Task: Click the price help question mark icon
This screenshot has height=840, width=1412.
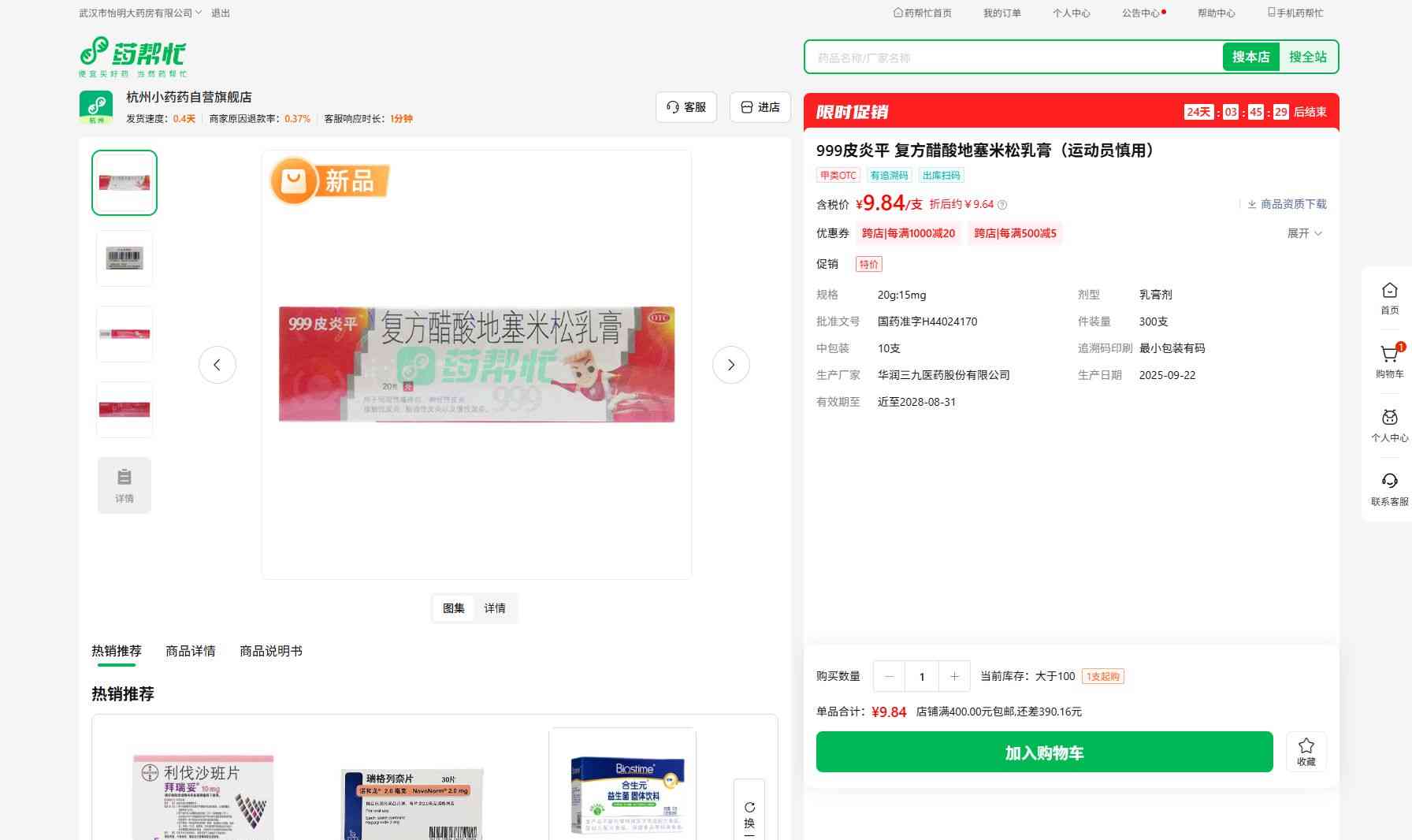Action: pyautogui.click(x=1002, y=205)
